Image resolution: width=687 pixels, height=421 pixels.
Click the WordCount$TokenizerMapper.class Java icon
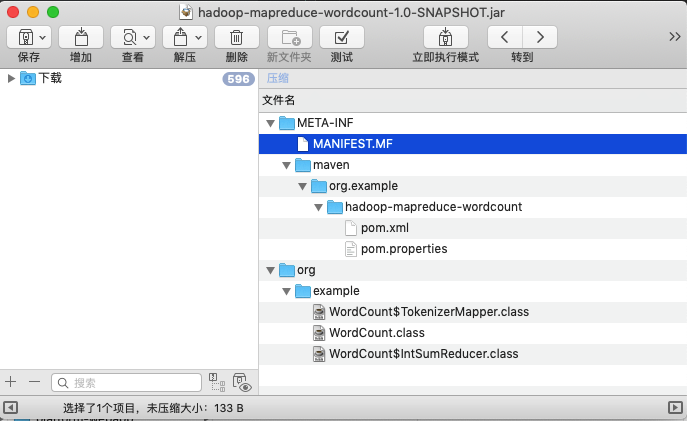[319, 312]
